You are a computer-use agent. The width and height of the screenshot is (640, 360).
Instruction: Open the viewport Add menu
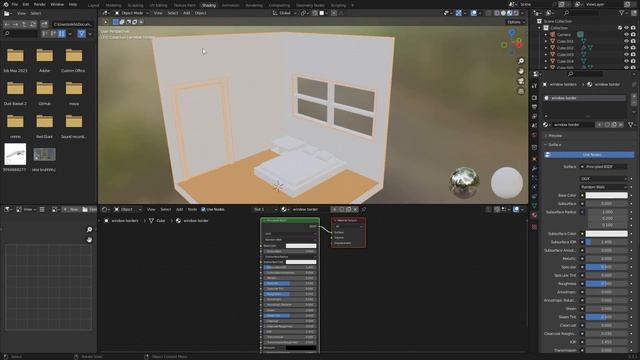coord(187,13)
